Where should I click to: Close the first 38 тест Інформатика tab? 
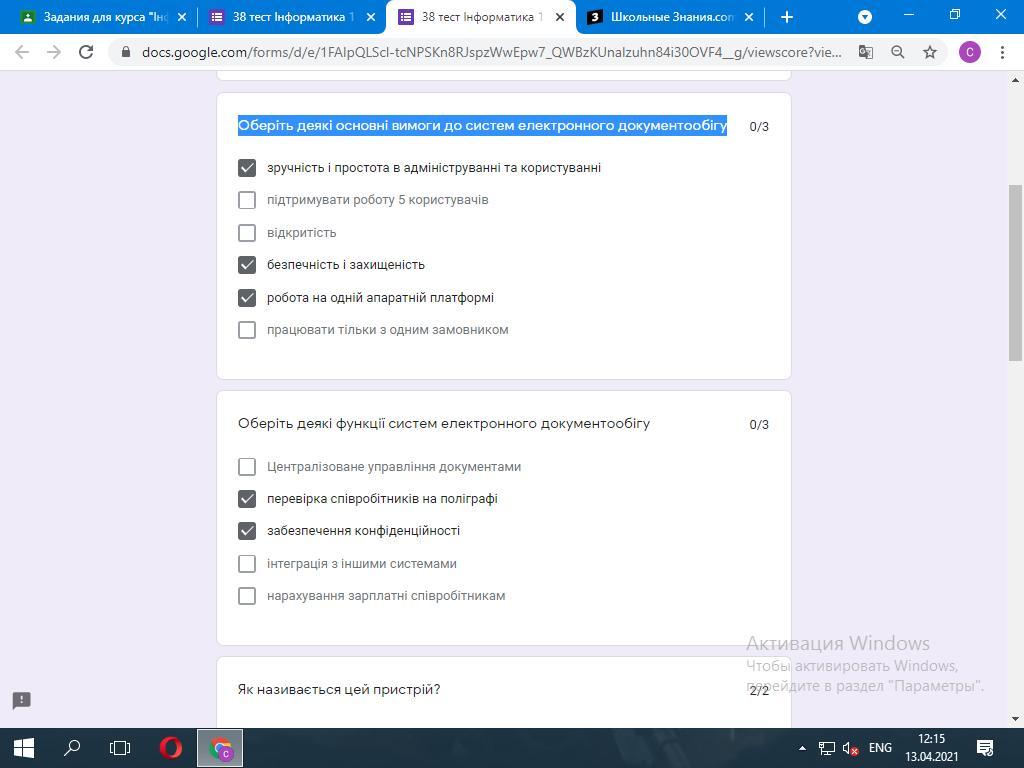click(x=371, y=18)
